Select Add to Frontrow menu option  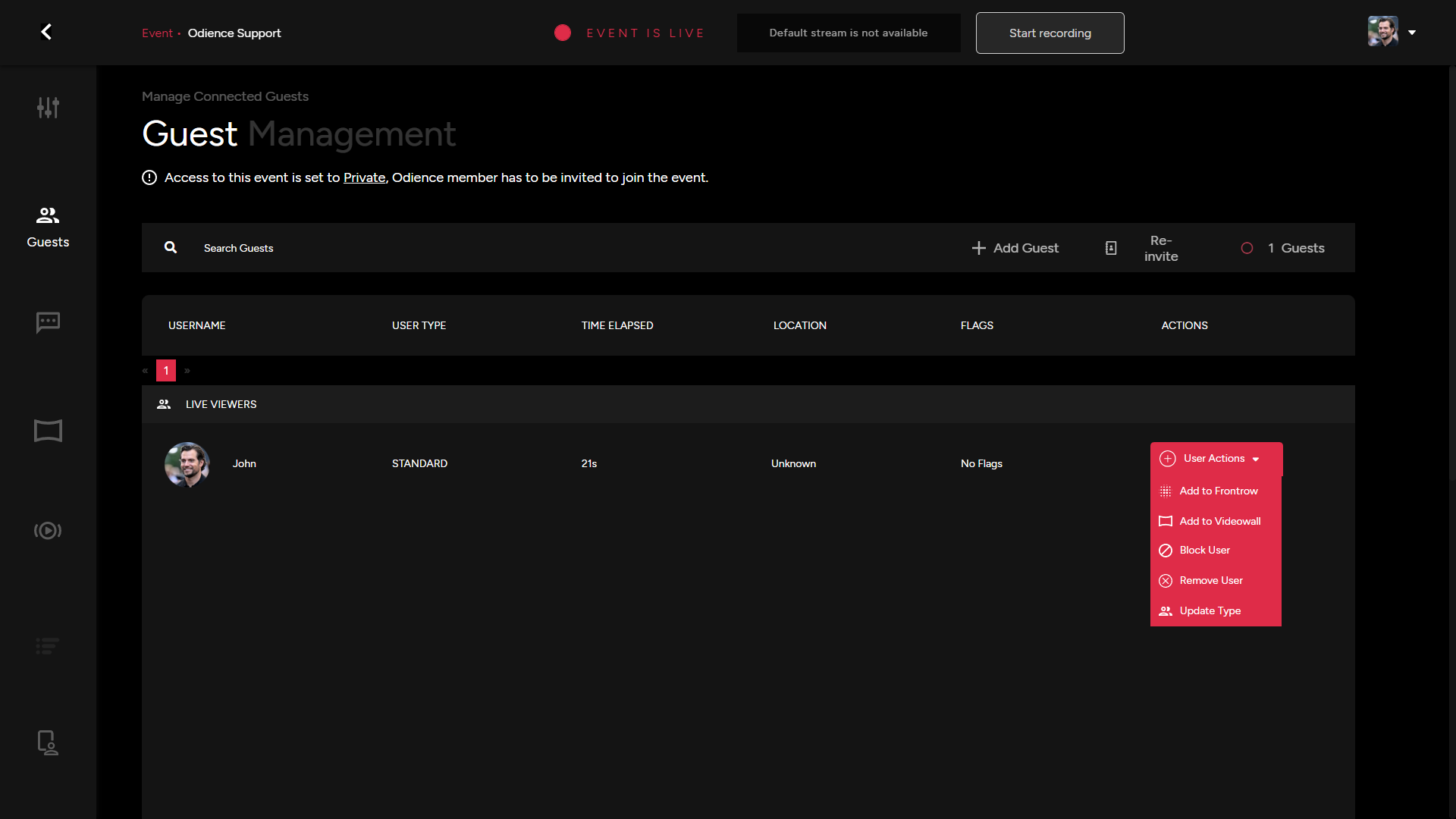pyautogui.click(x=1218, y=491)
